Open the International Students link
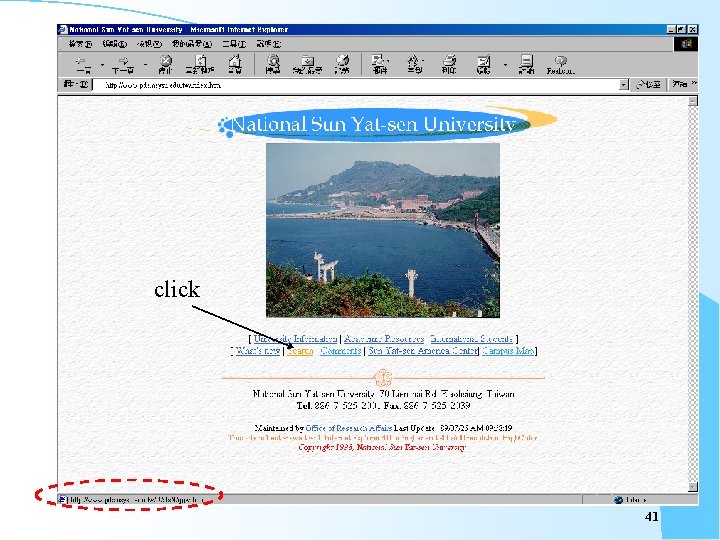Image resolution: width=720 pixels, height=540 pixels. pos(472,339)
